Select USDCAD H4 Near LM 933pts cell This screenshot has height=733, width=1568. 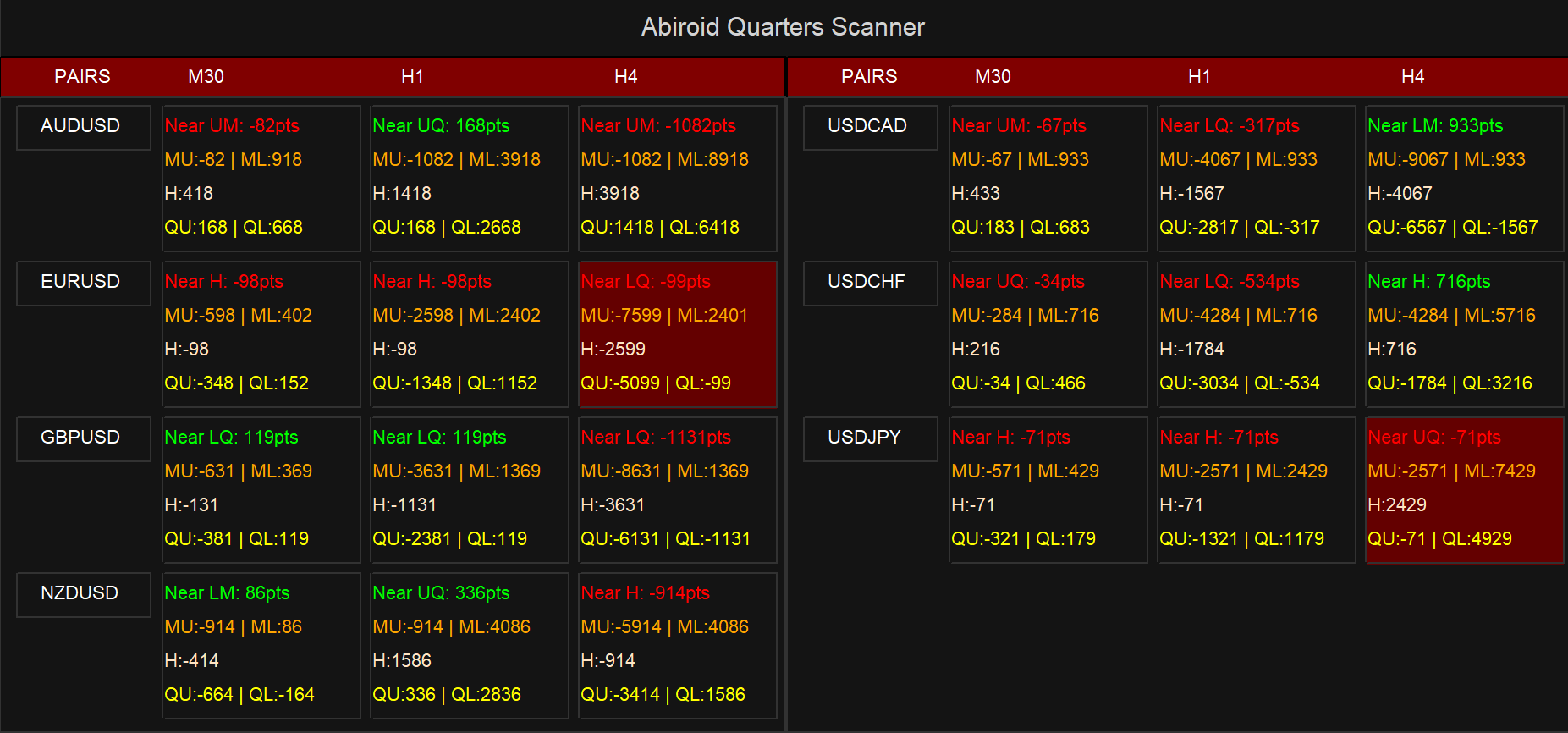click(x=1465, y=178)
